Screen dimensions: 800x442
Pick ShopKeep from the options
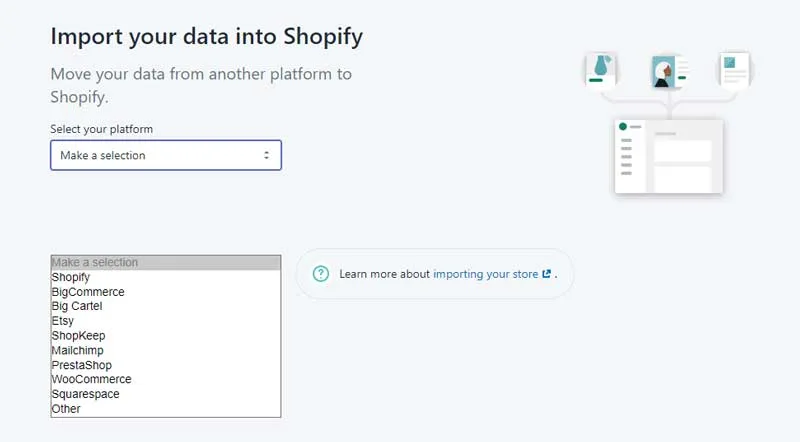point(166,336)
